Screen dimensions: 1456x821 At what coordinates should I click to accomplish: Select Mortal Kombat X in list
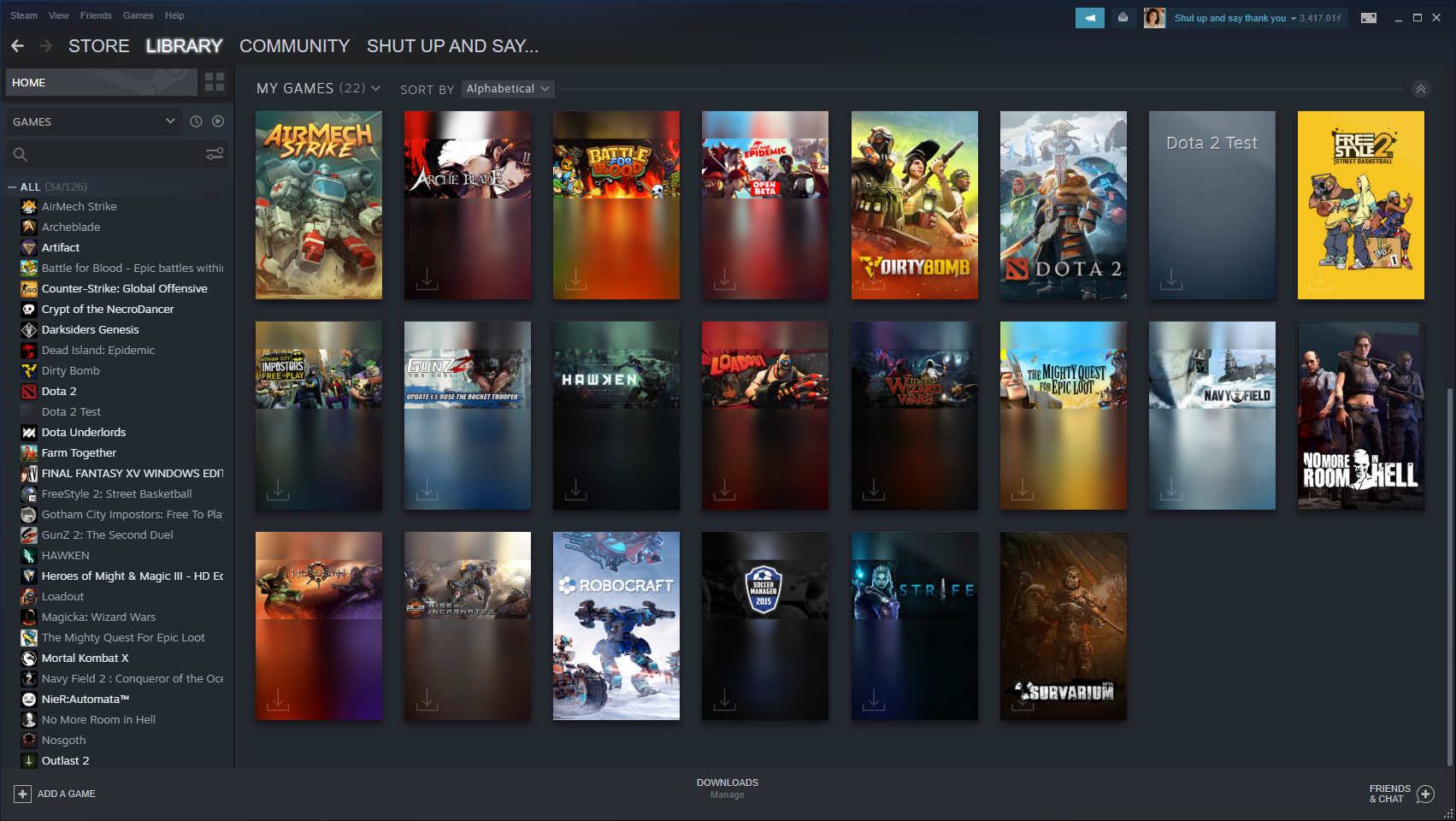(85, 658)
